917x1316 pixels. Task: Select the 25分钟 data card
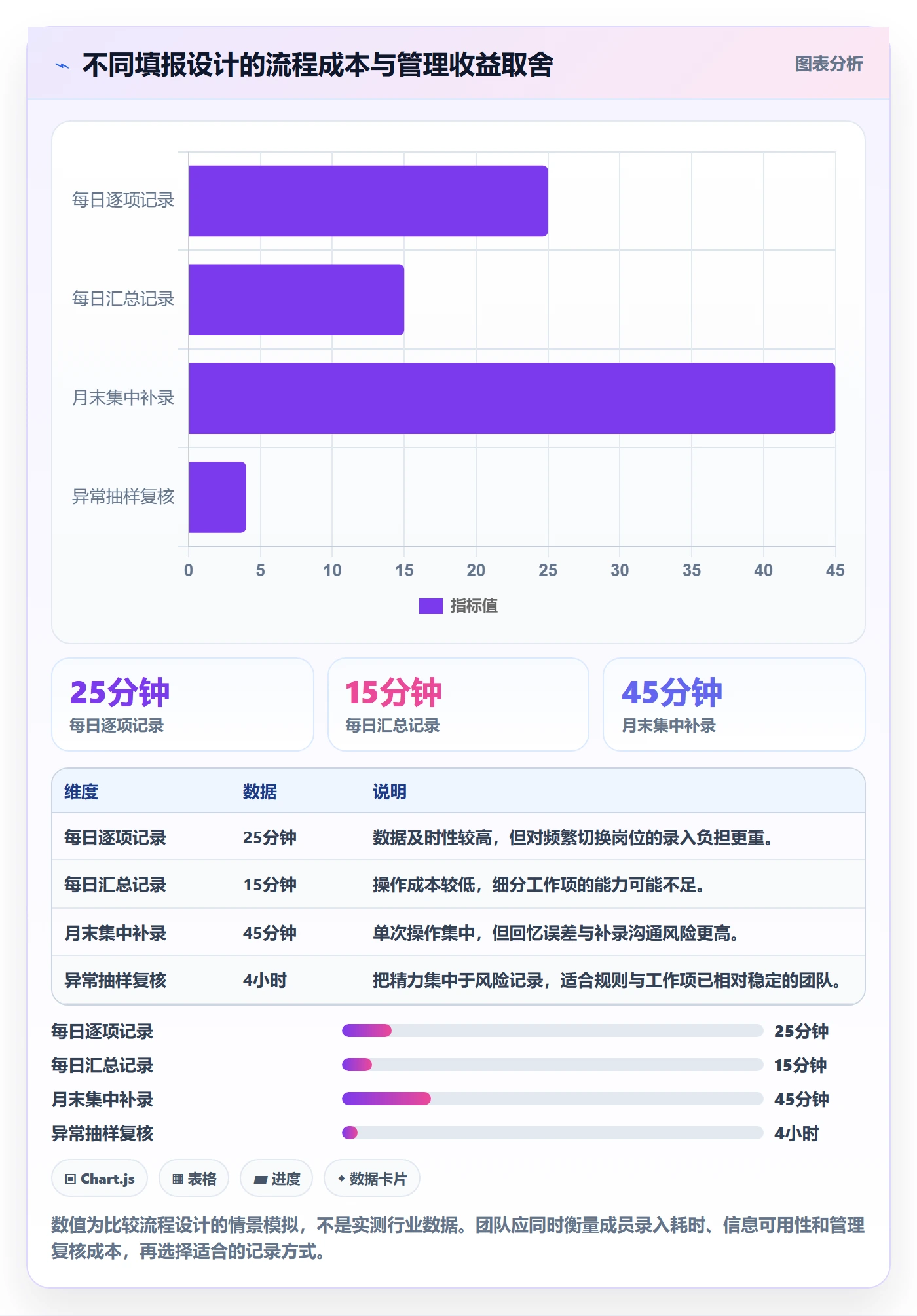pyautogui.click(x=183, y=704)
